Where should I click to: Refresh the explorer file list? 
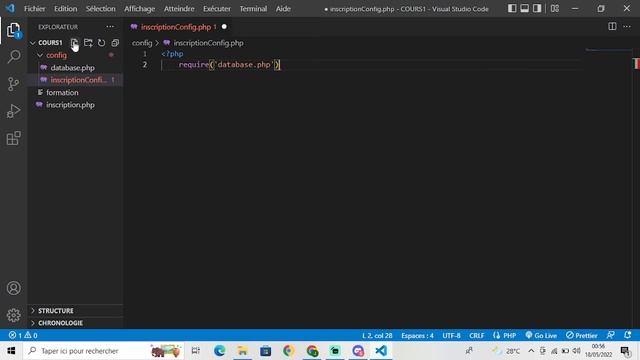pos(101,42)
